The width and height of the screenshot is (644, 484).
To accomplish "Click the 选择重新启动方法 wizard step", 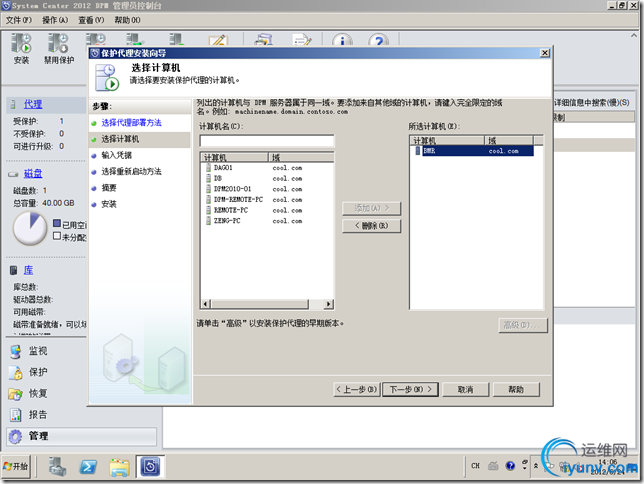I will pyautogui.click(x=131, y=171).
